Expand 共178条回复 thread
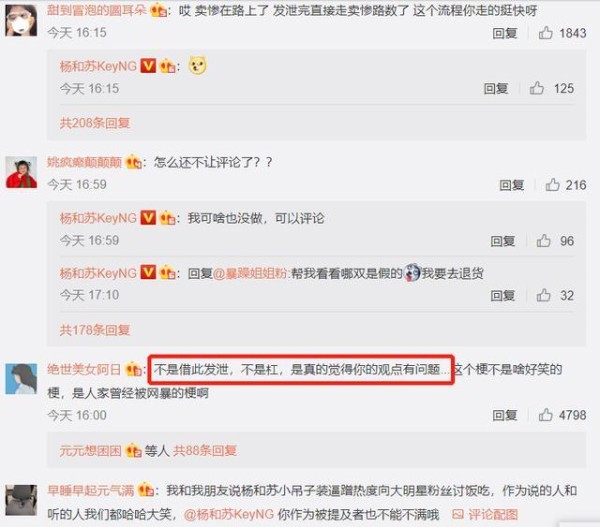This screenshot has height=527, width=600. coord(95,330)
